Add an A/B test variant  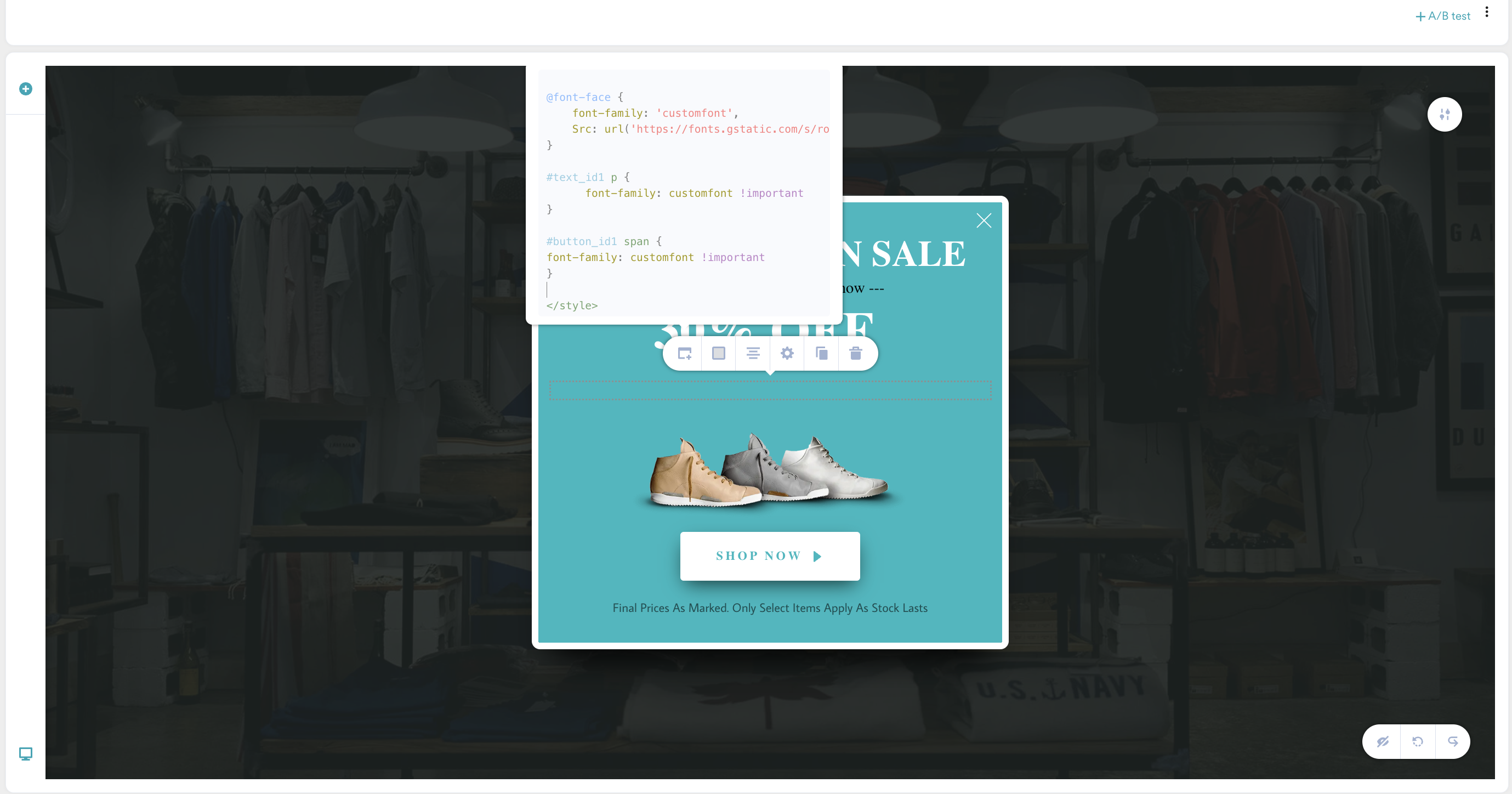1443,16
